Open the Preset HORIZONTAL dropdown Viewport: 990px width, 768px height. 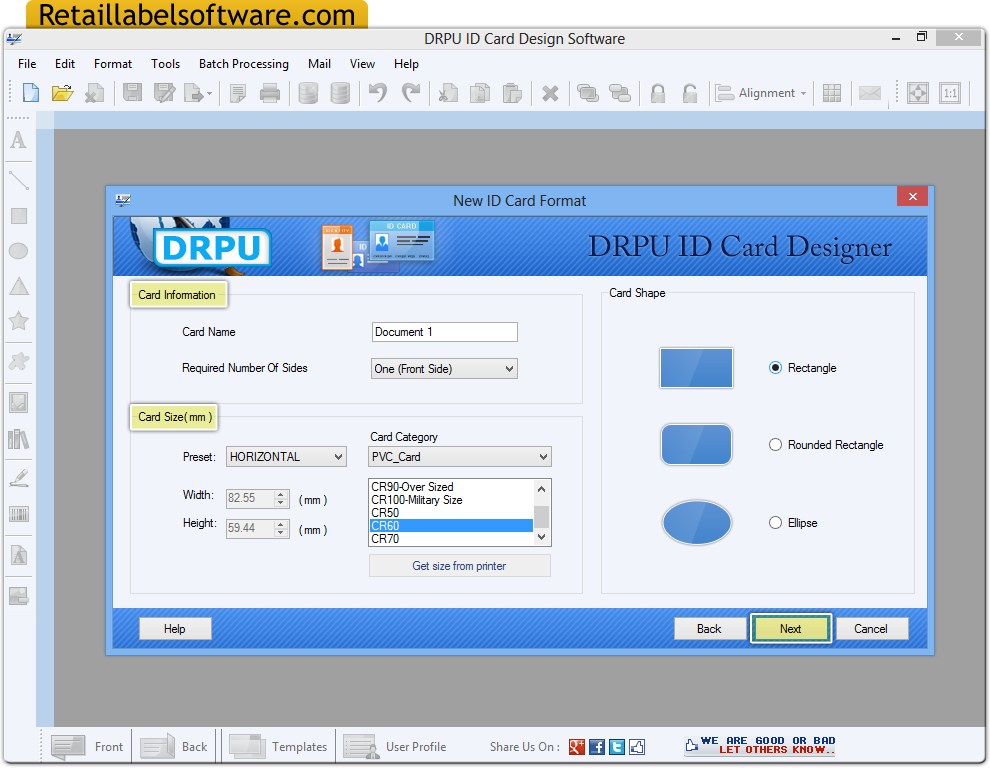287,457
